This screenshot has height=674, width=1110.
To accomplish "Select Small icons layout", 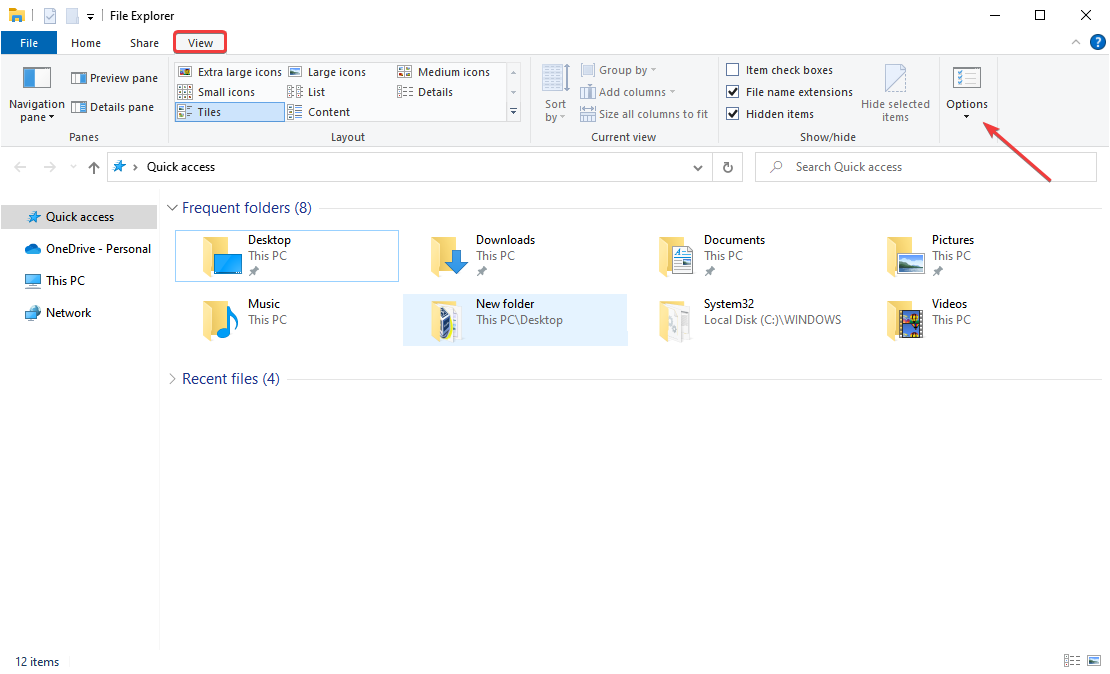I will [x=217, y=92].
